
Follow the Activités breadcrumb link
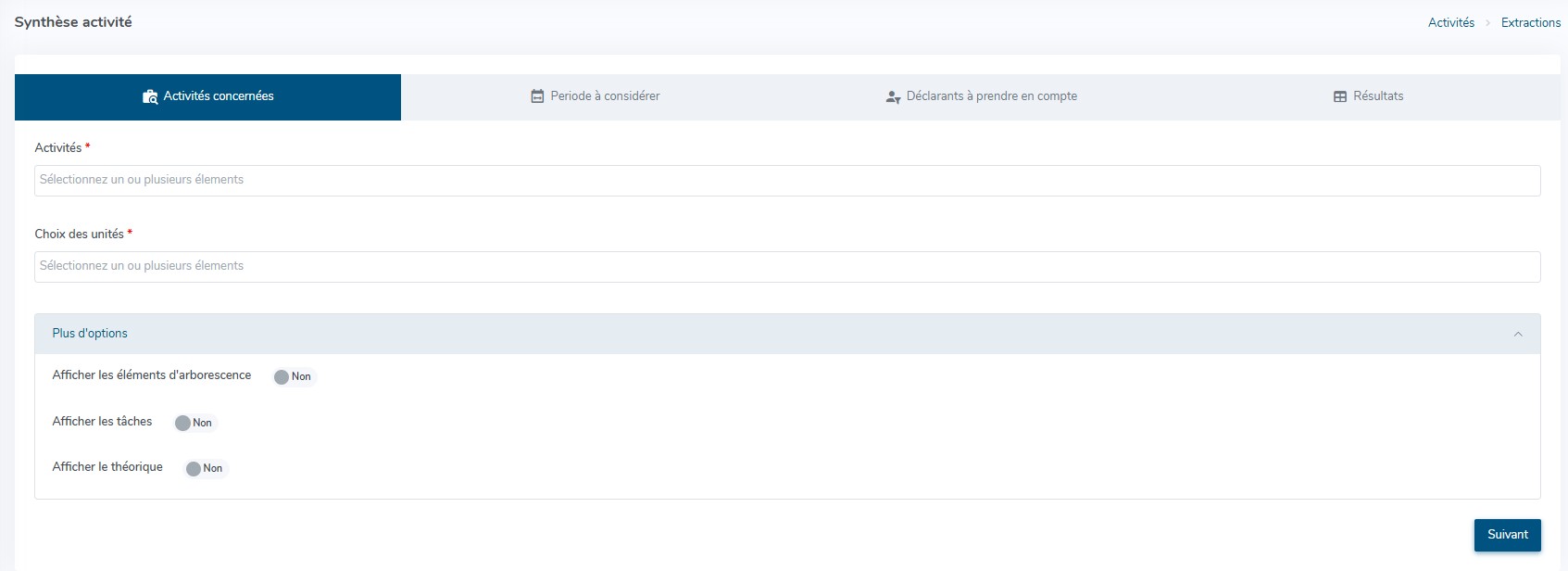click(1450, 23)
